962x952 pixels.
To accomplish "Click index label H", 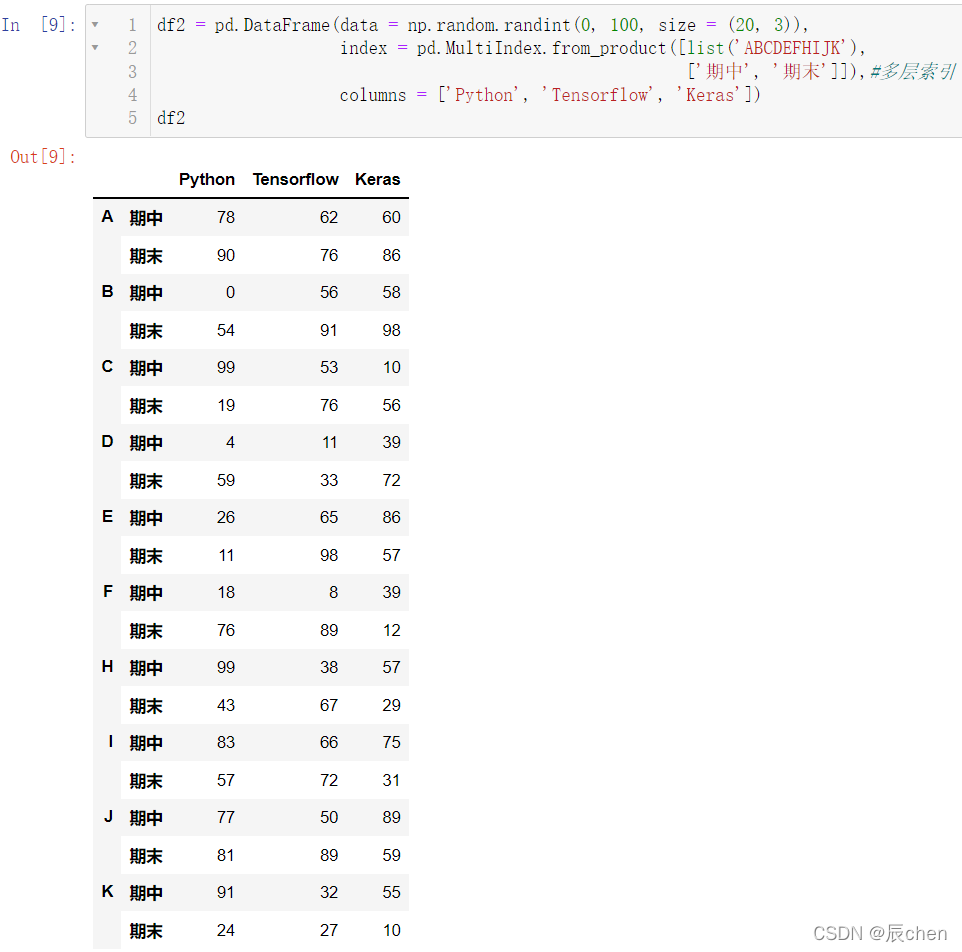I will [107, 666].
